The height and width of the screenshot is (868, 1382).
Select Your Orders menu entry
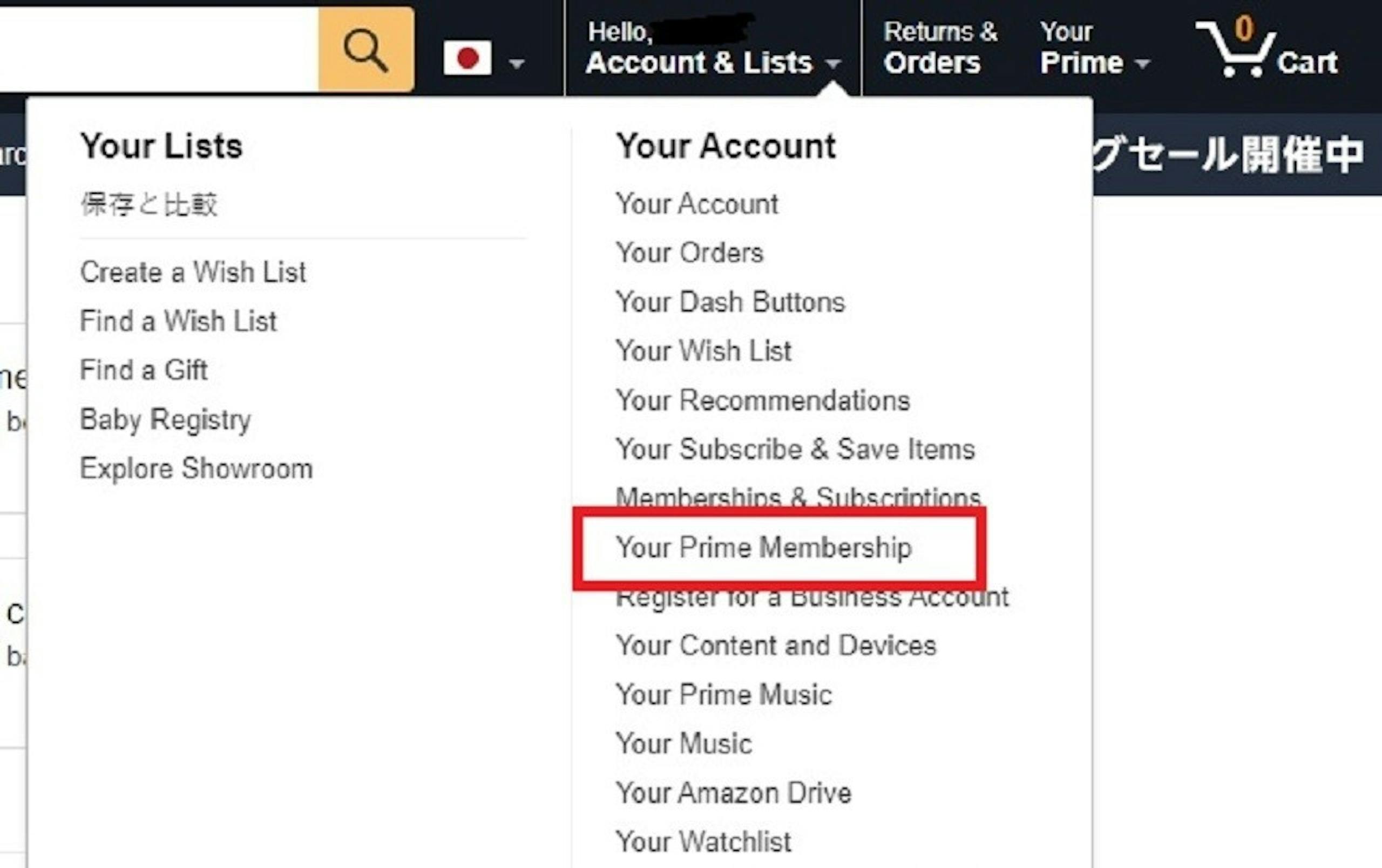[x=689, y=253]
